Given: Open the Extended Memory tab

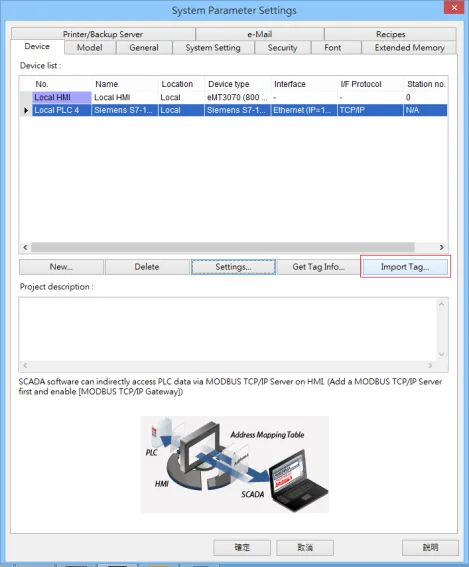Looking at the screenshot, I should coord(409,48).
